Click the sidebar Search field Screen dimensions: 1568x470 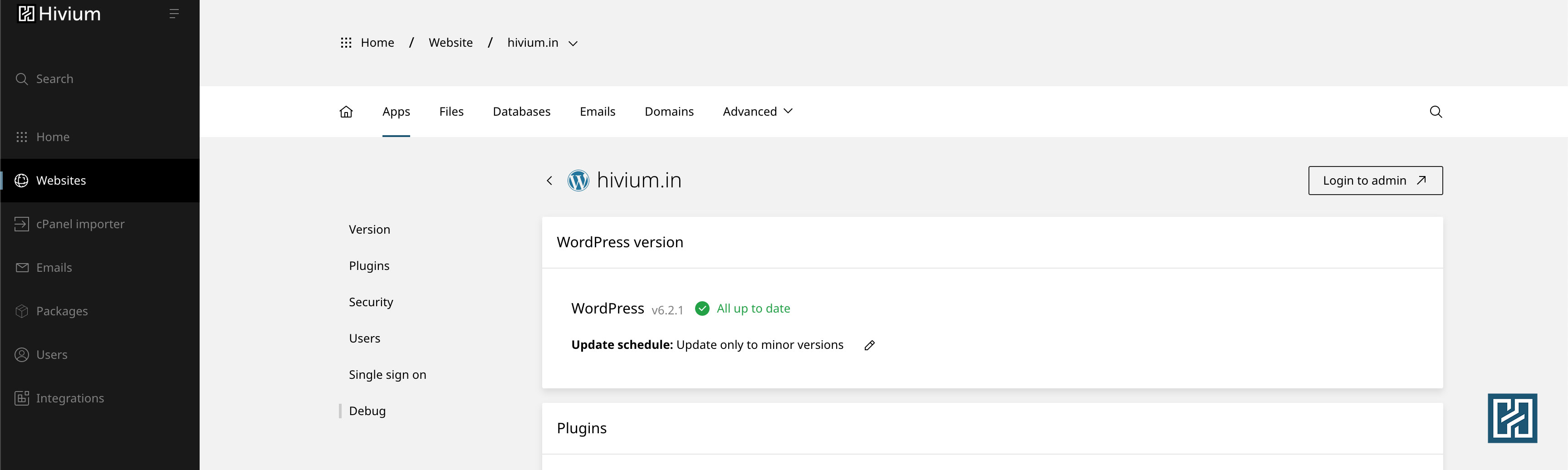[x=55, y=79]
